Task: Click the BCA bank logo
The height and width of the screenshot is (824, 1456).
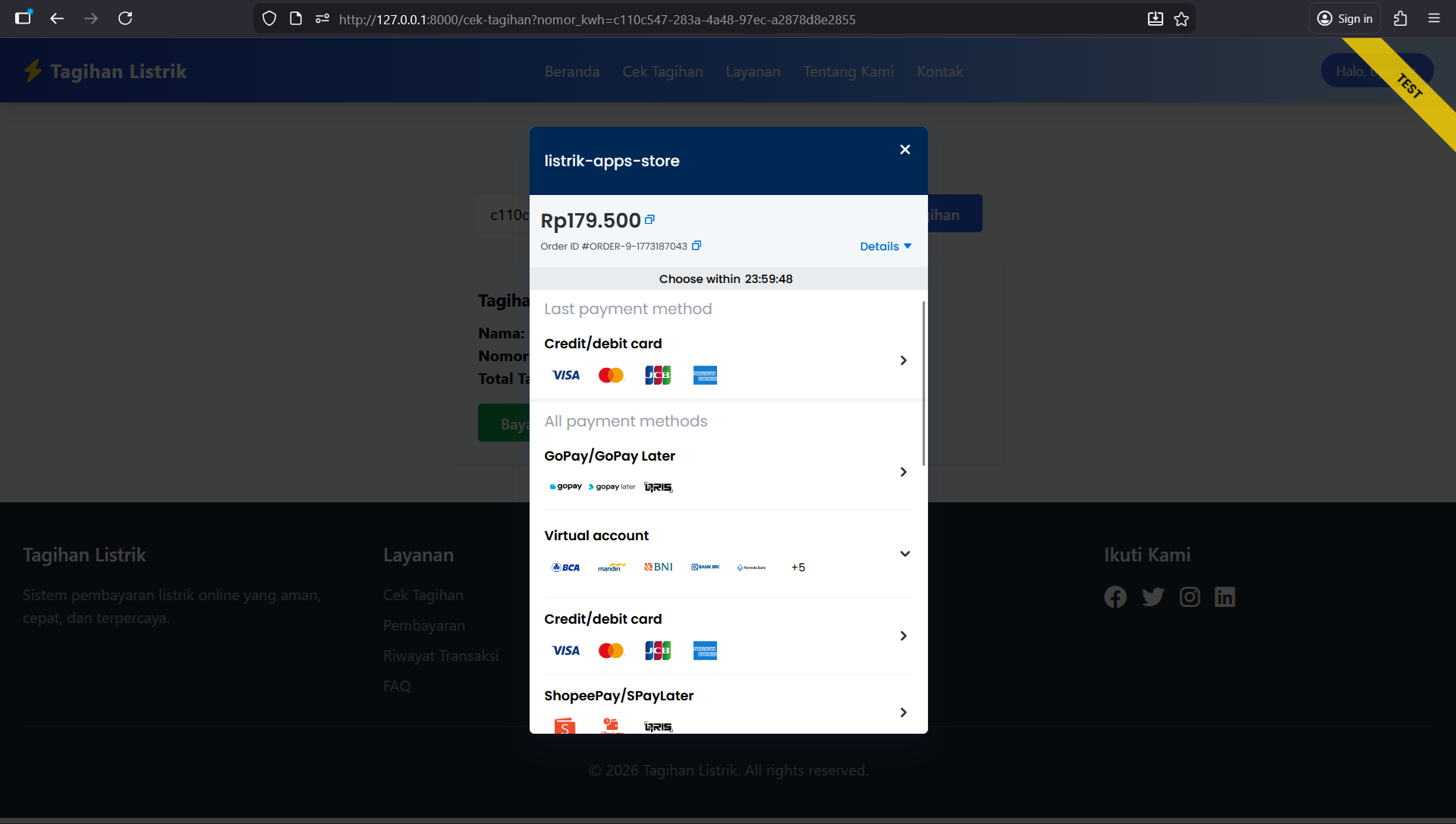Action: (566, 568)
